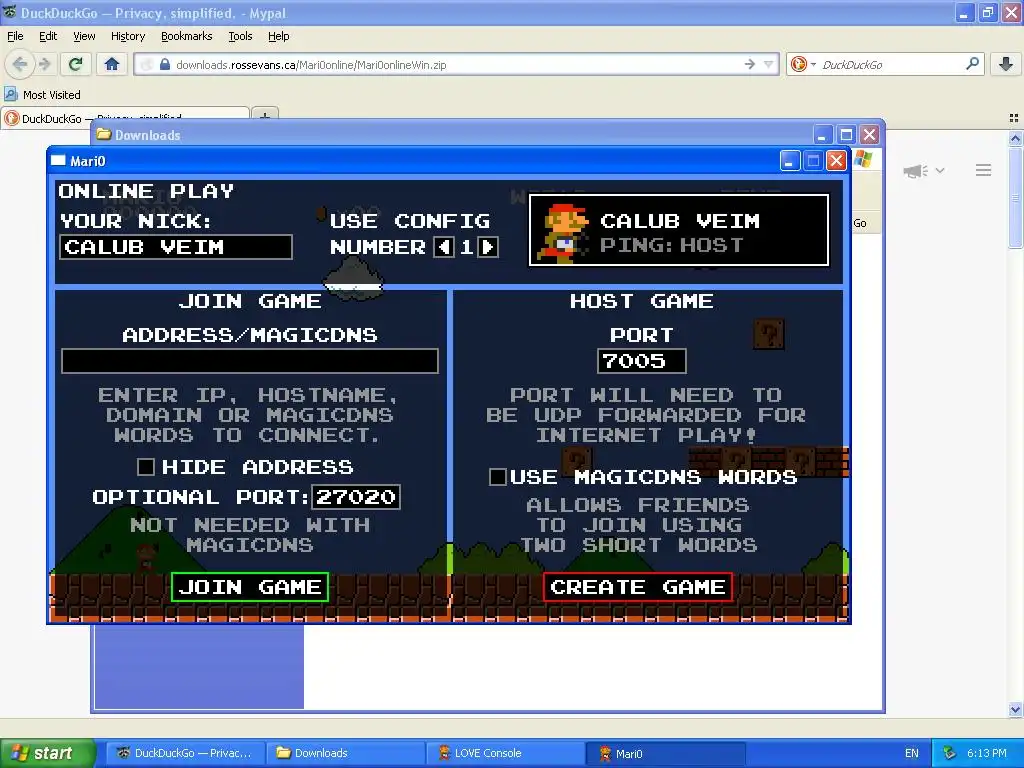Open the Edit menu
This screenshot has width=1024, height=768.
click(x=48, y=36)
